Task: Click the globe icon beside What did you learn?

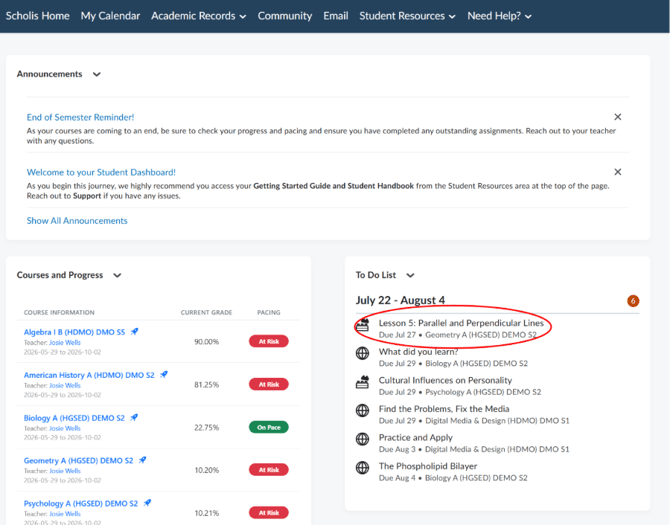Action: coord(362,353)
